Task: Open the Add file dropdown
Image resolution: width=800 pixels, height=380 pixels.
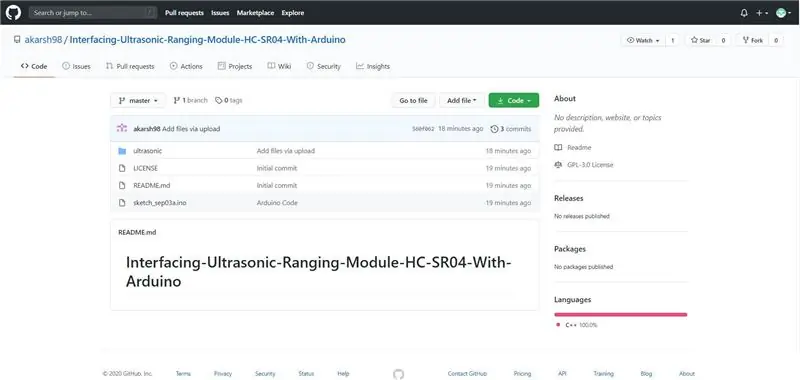Action: point(462,100)
